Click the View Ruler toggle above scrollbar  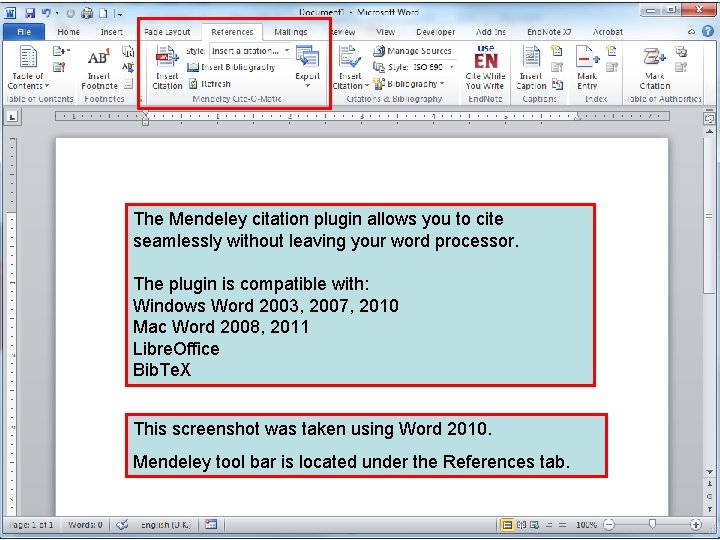pyautogui.click(x=709, y=118)
